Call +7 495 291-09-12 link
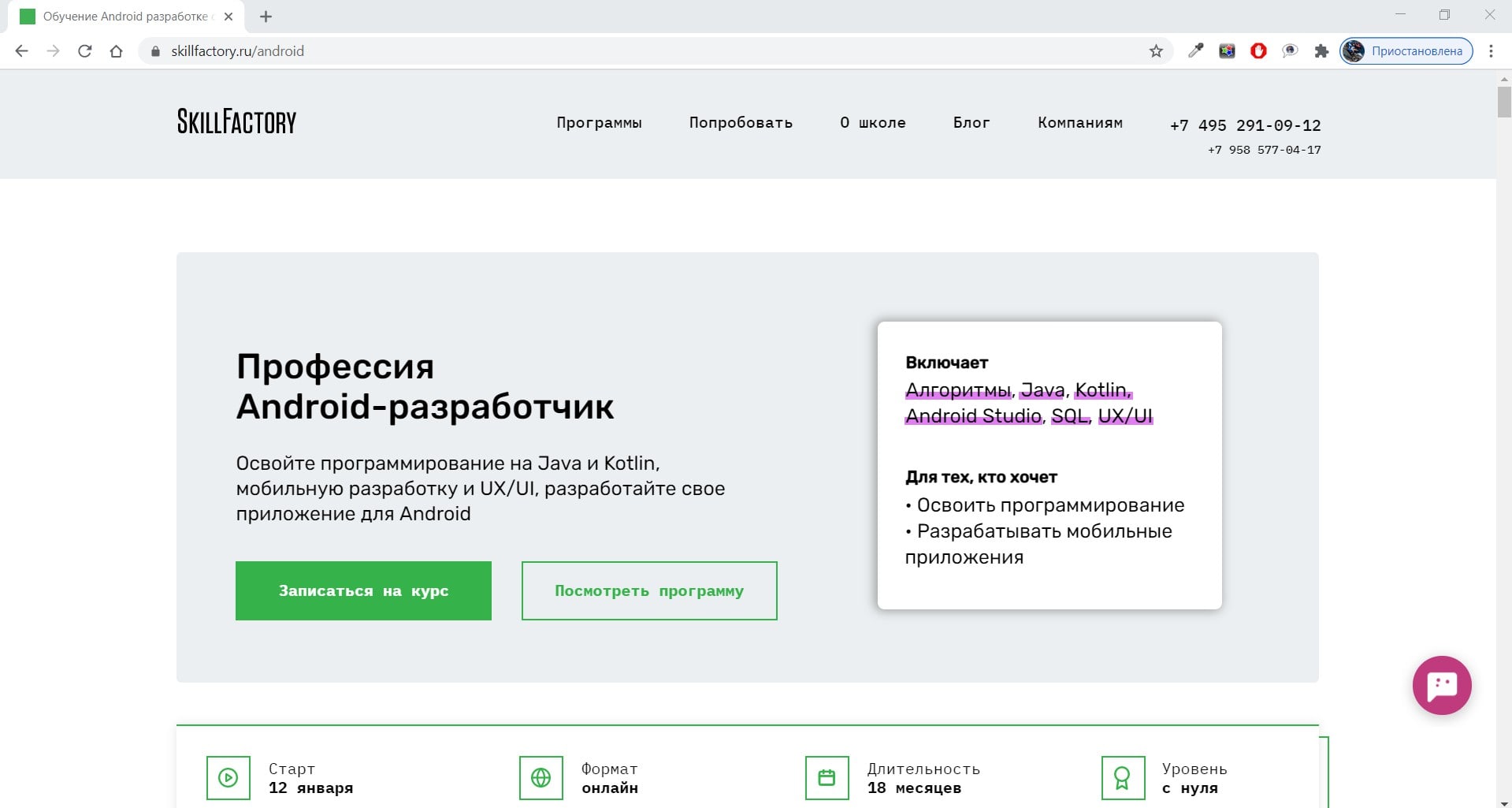The width and height of the screenshot is (1512, 808). pyautogui.click(x=1246, y=125)
